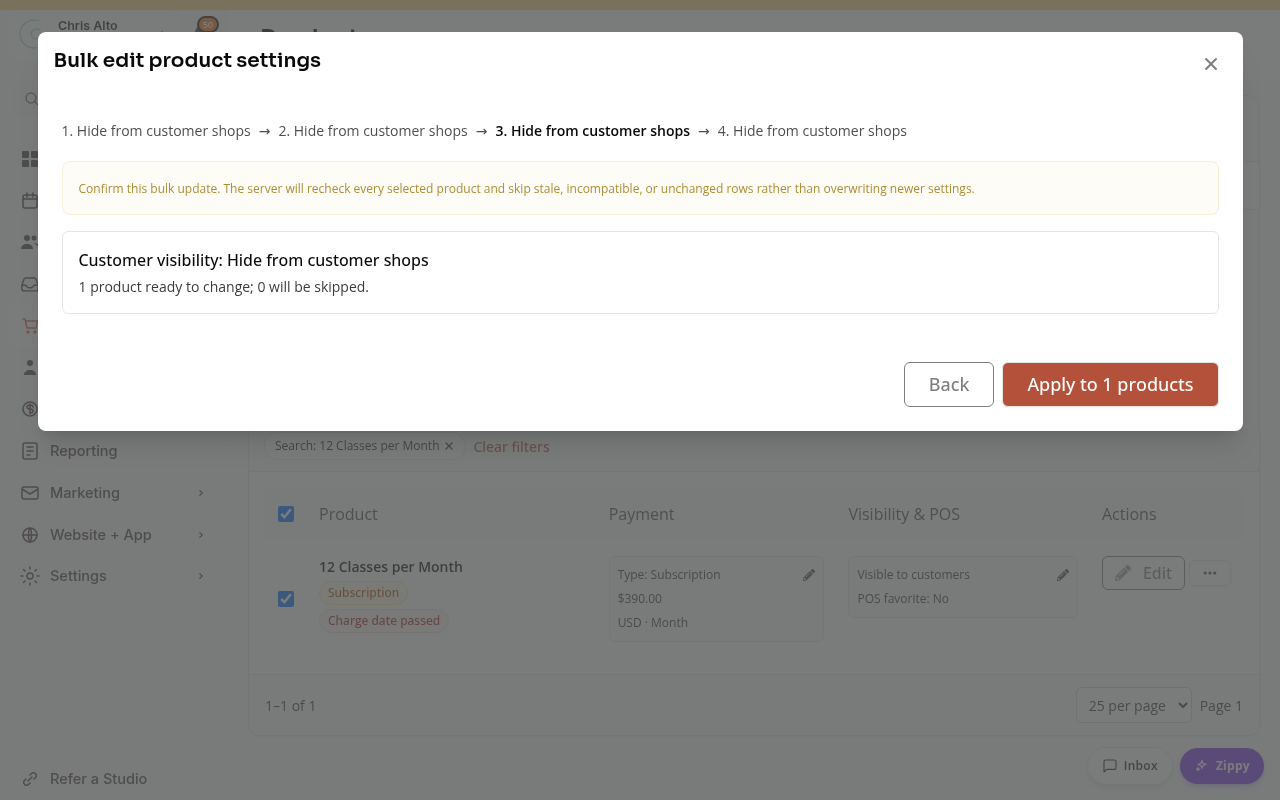Click the $390.00 price value
Viewport: 1280px width, 800px height.
640,599
